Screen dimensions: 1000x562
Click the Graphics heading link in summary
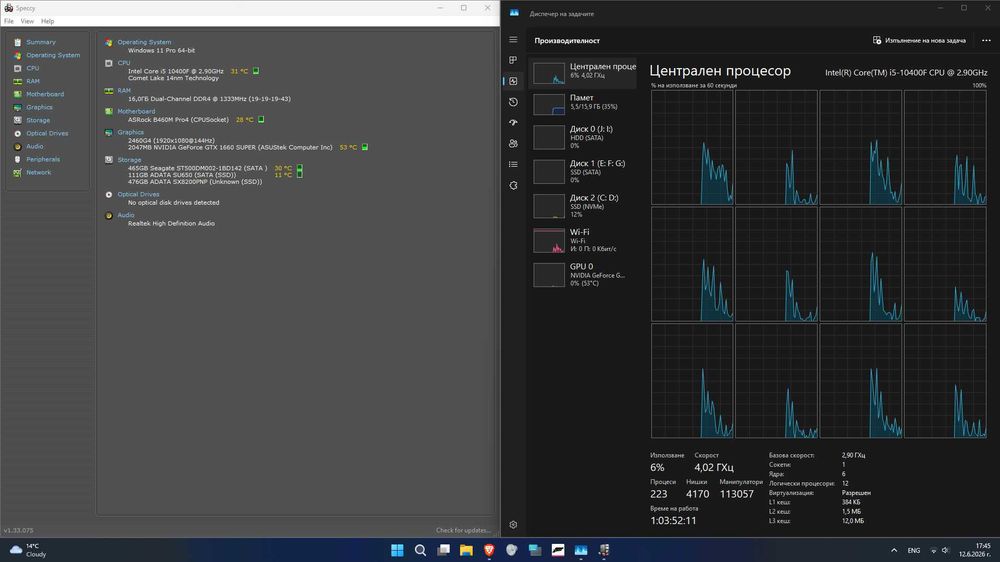click(x=130, y=132)
